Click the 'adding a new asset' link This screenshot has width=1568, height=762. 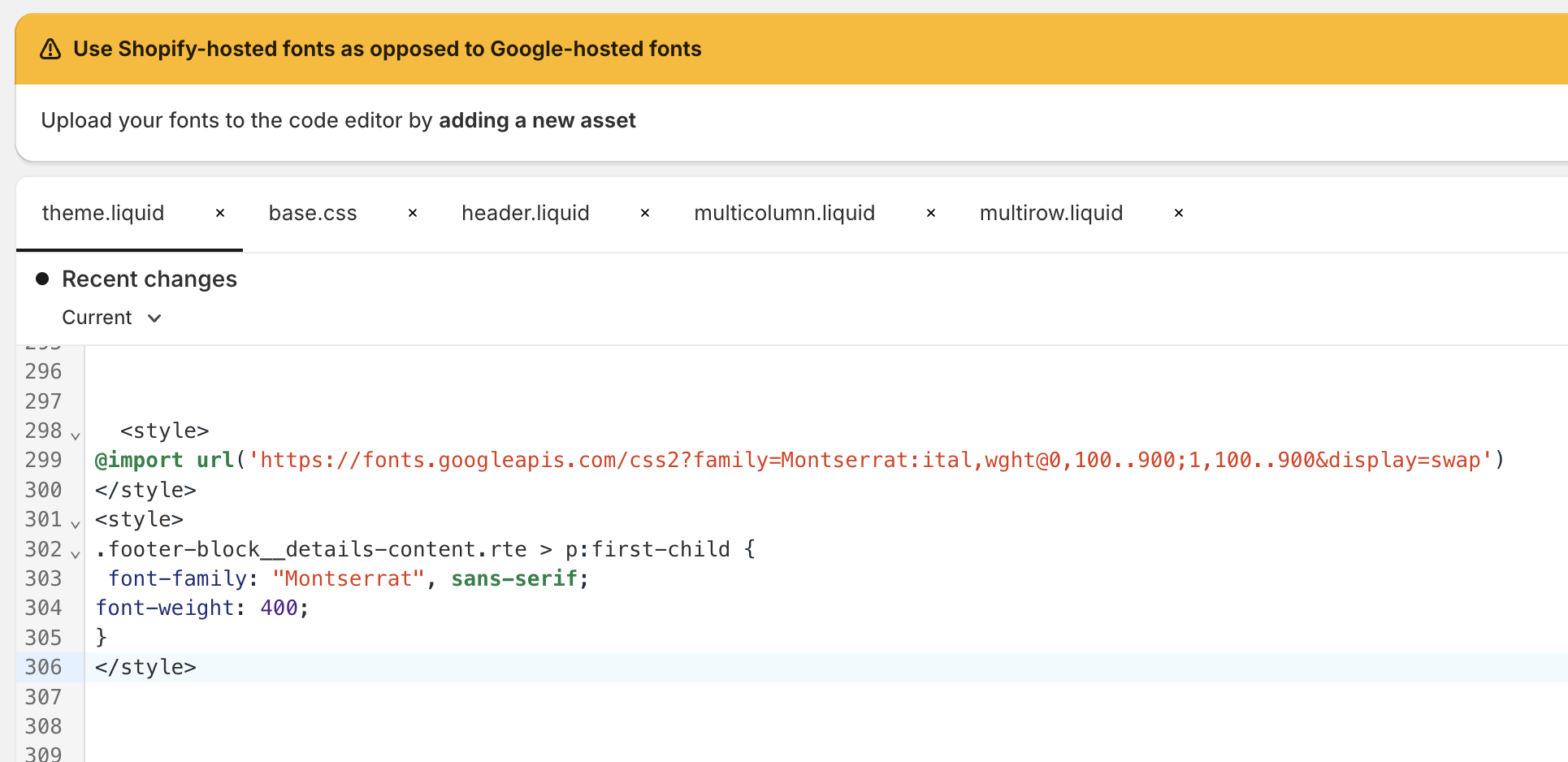click(537, 120)
